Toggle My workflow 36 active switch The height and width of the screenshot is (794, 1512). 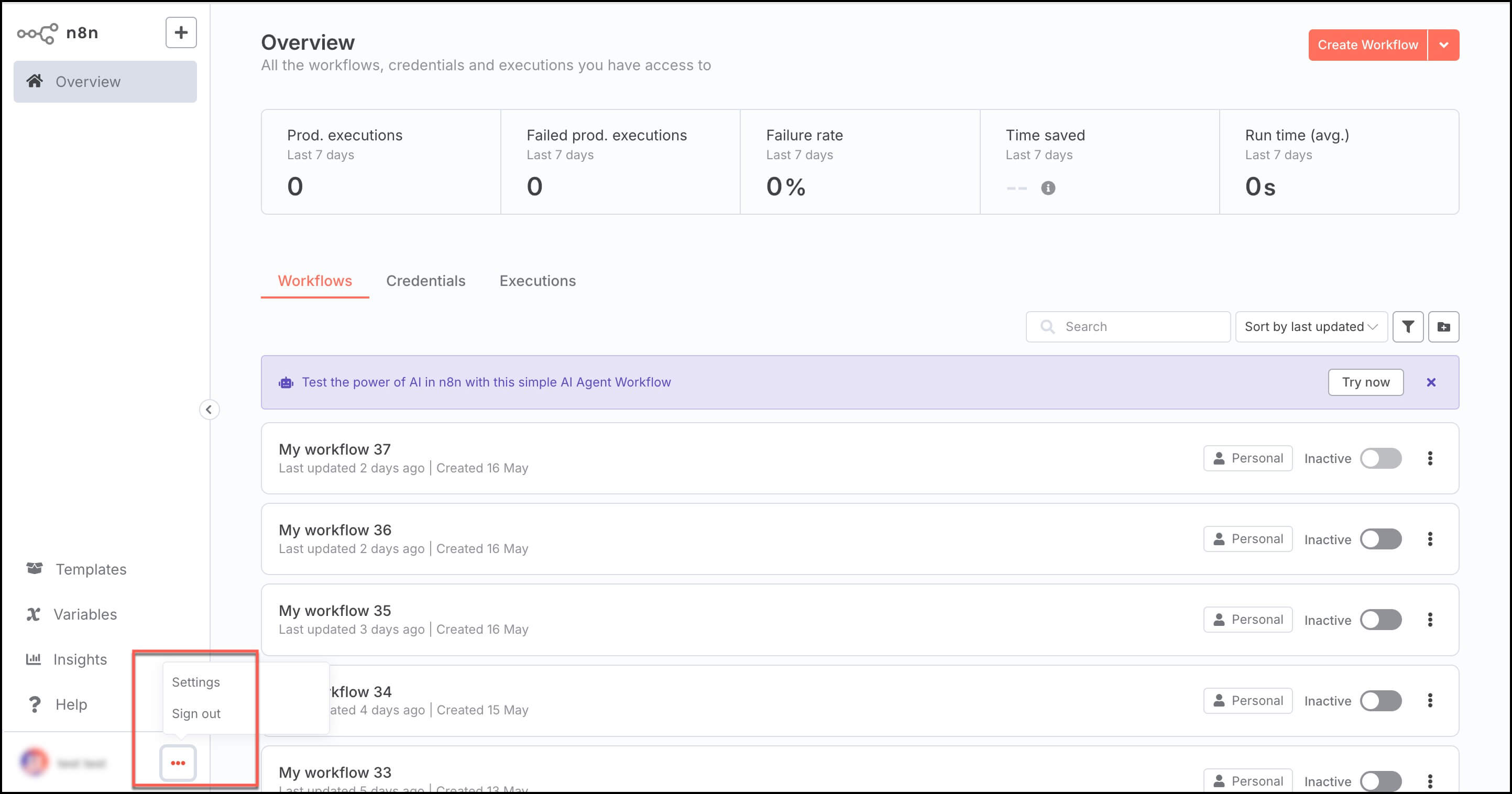1380,539
